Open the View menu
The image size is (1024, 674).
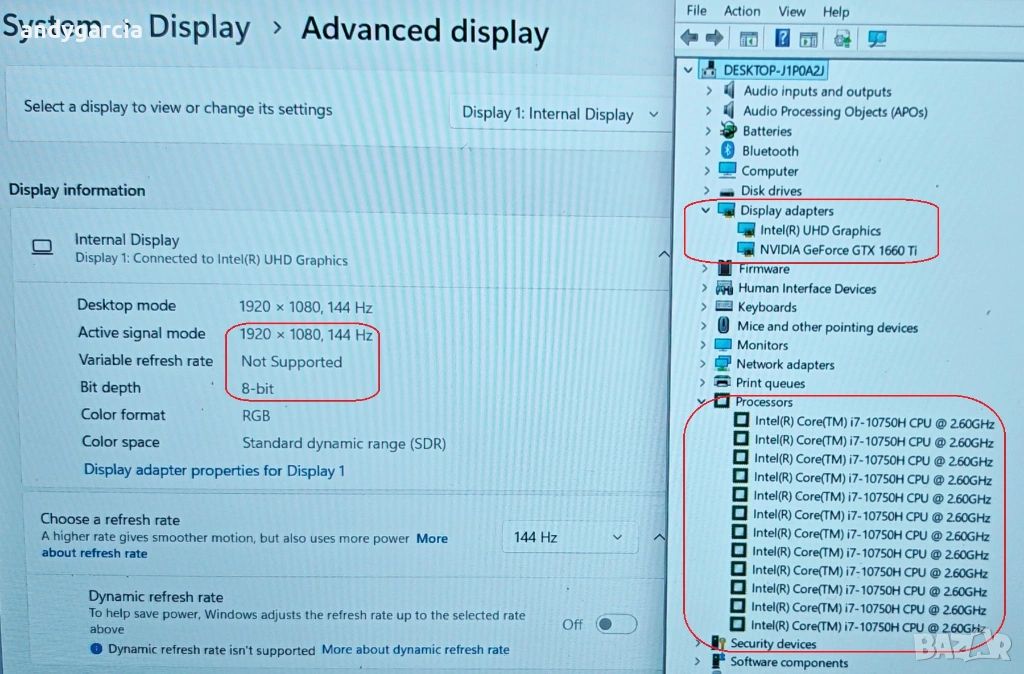(792, 11)
